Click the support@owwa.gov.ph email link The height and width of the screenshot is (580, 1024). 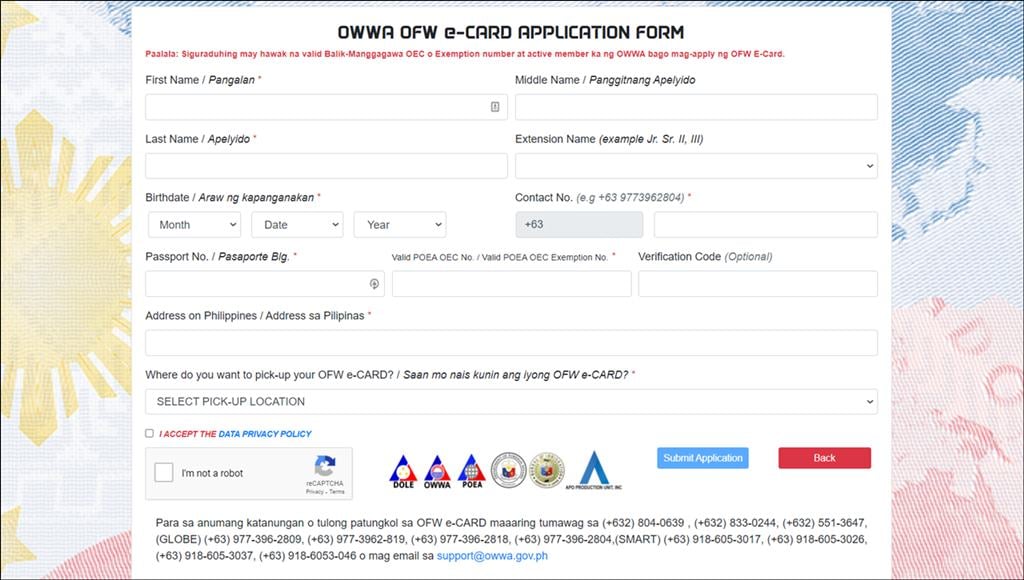click(492, 556)
